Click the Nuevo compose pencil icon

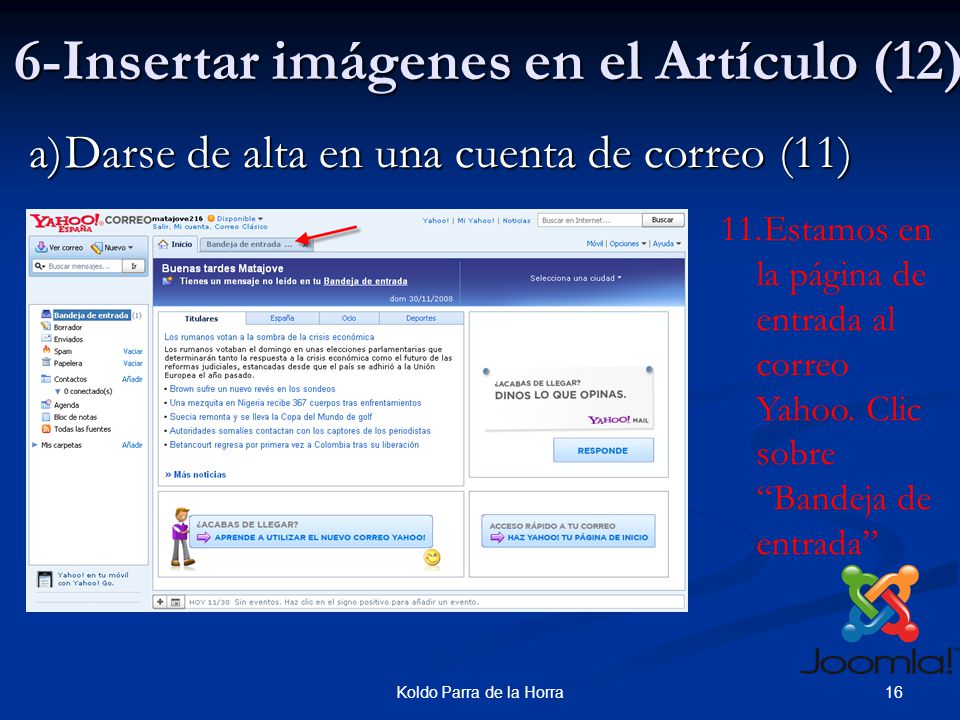(x=96, y=248)
